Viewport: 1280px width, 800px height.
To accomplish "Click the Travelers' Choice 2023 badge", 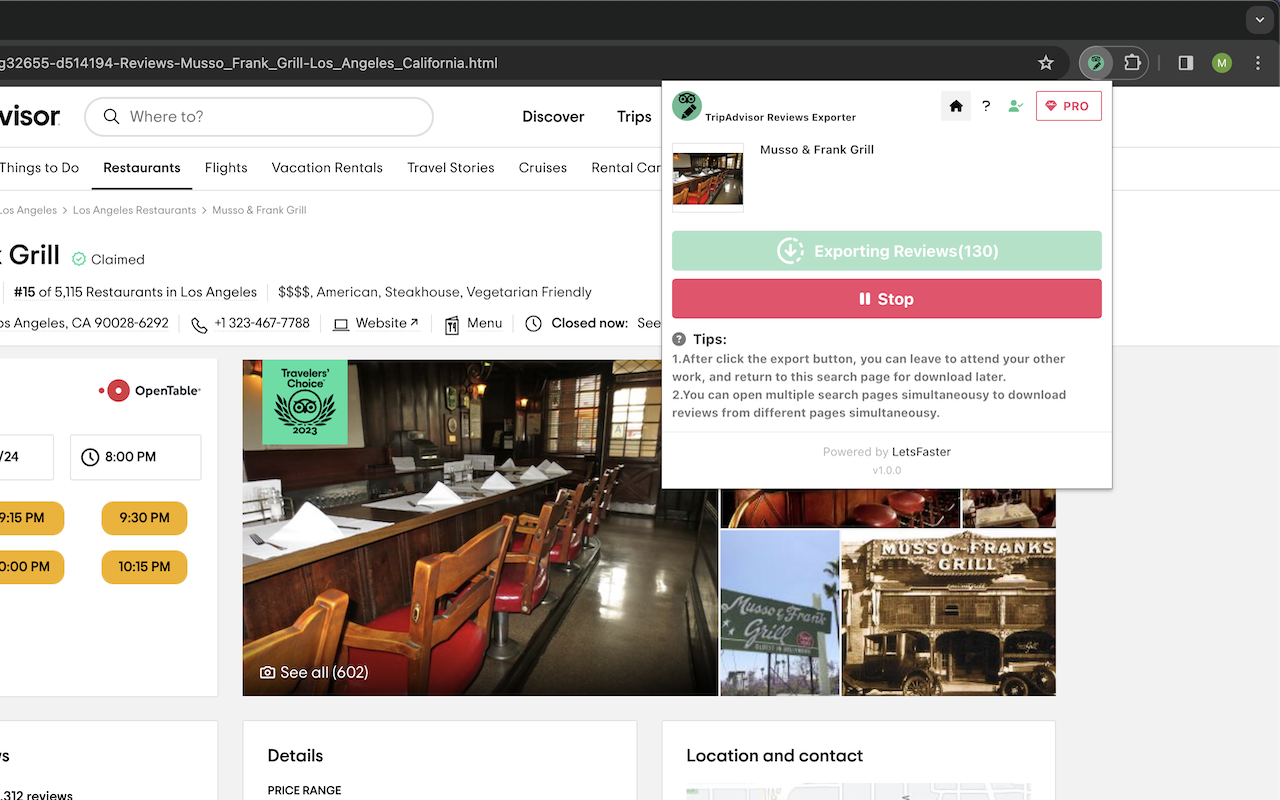I will [305, 401].
